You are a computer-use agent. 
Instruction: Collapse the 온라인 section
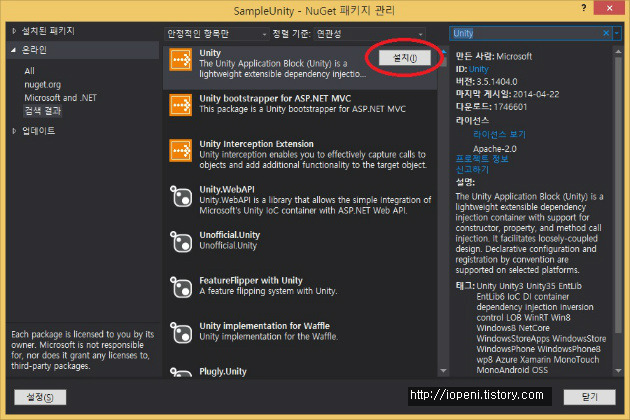tap(14, 50)
